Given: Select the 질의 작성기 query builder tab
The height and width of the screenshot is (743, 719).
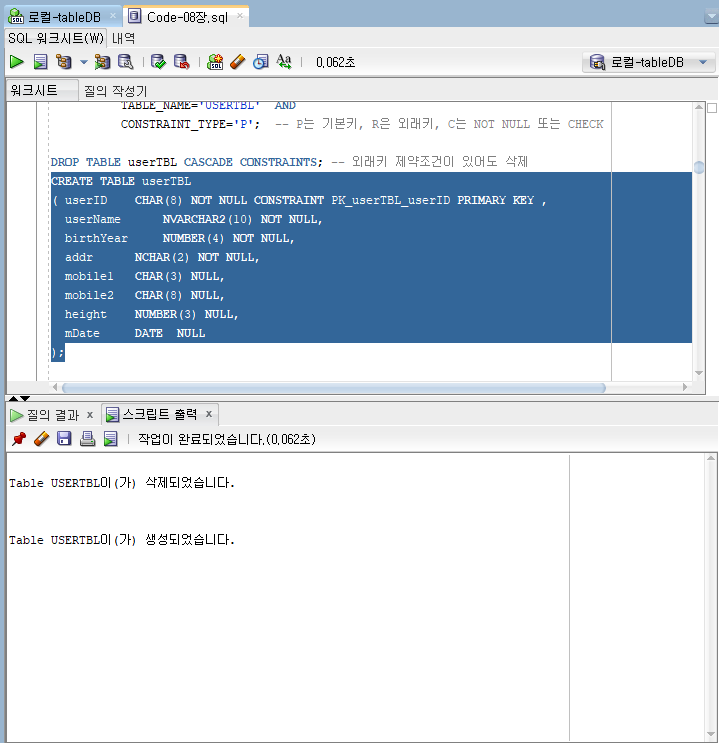Looking at the screenshot, I should point(115,91).
